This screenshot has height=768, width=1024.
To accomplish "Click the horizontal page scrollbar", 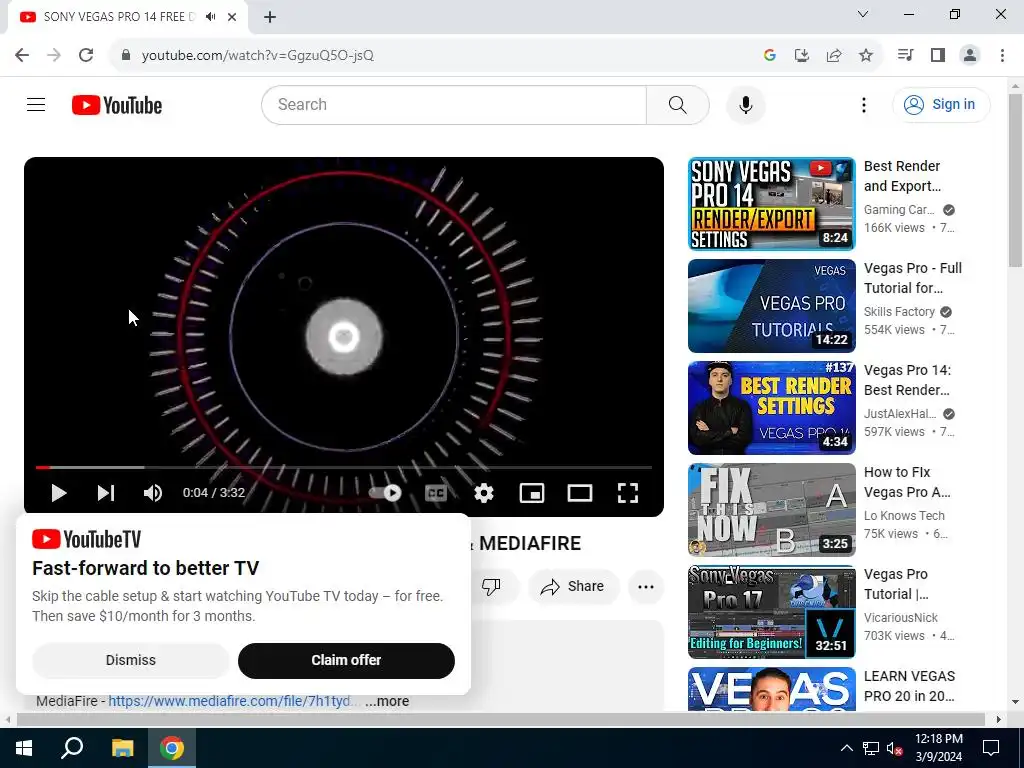I will (x=500, y=719).
